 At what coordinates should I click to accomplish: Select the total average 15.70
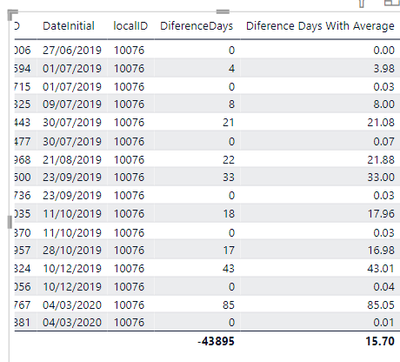(380, 341)
